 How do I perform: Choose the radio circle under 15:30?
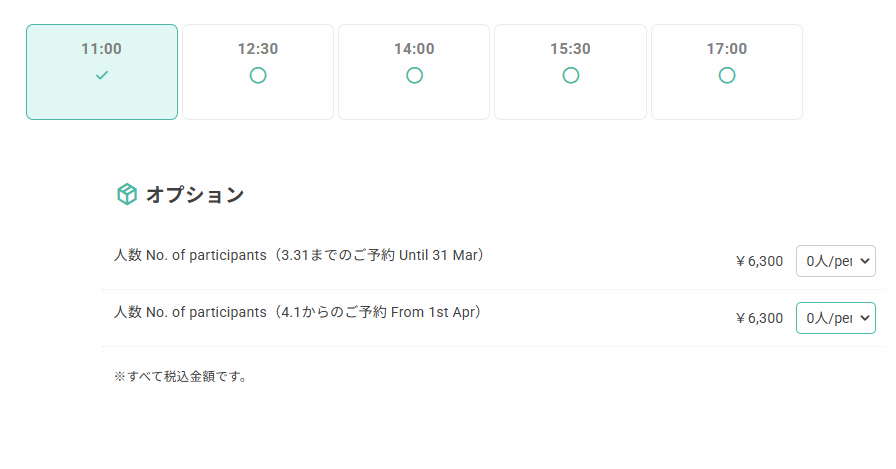571,75
